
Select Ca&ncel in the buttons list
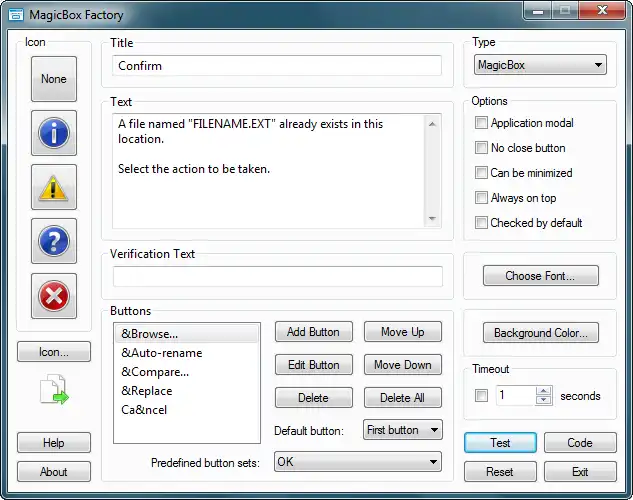187,410
